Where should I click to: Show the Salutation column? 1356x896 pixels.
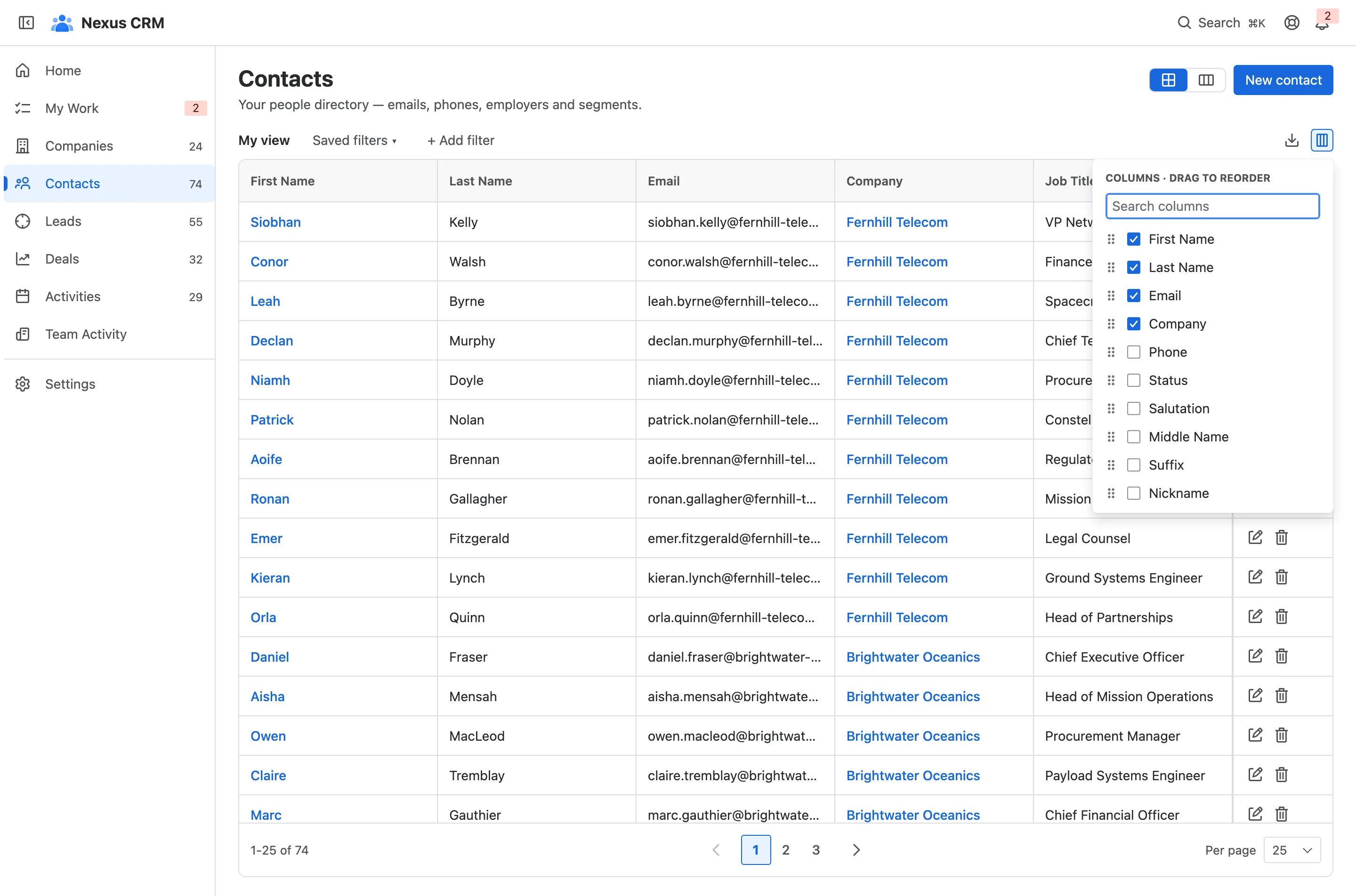pyautogui.click(x=1133, y=408)
